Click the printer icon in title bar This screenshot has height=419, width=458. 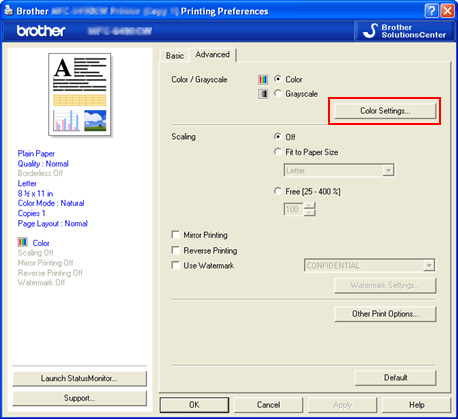point(9,11)
